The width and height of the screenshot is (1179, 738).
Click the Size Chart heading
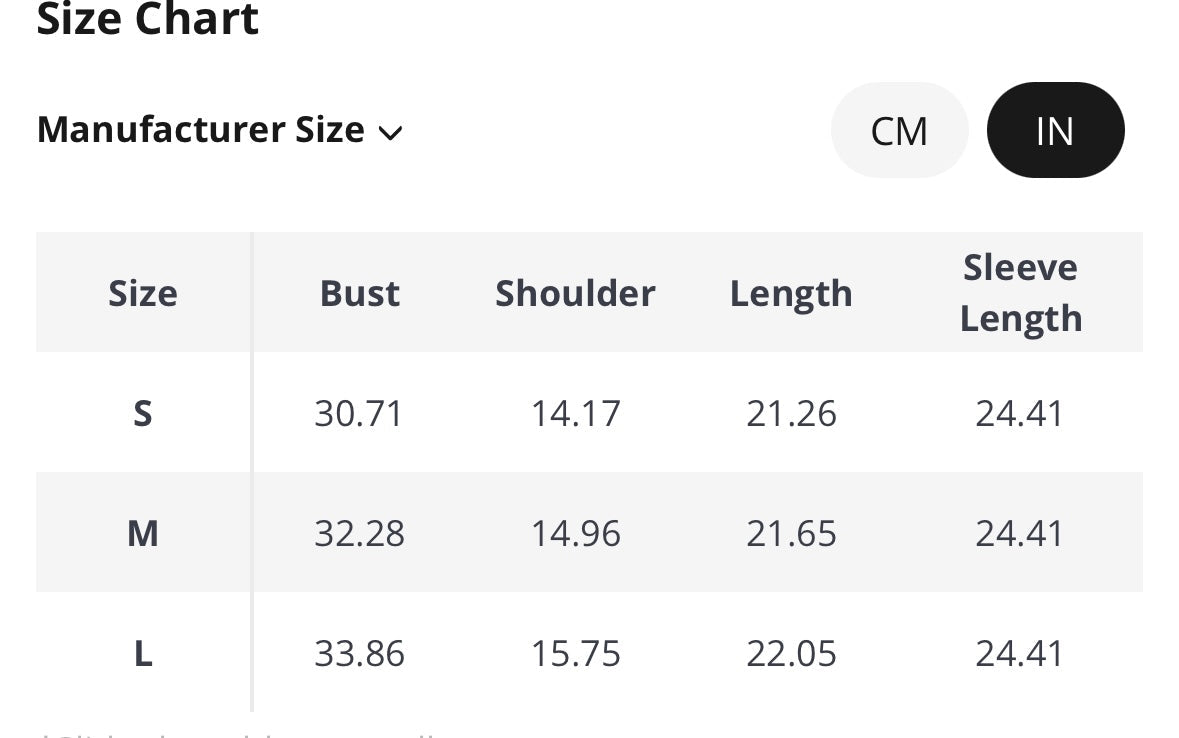tap(148, 18)
